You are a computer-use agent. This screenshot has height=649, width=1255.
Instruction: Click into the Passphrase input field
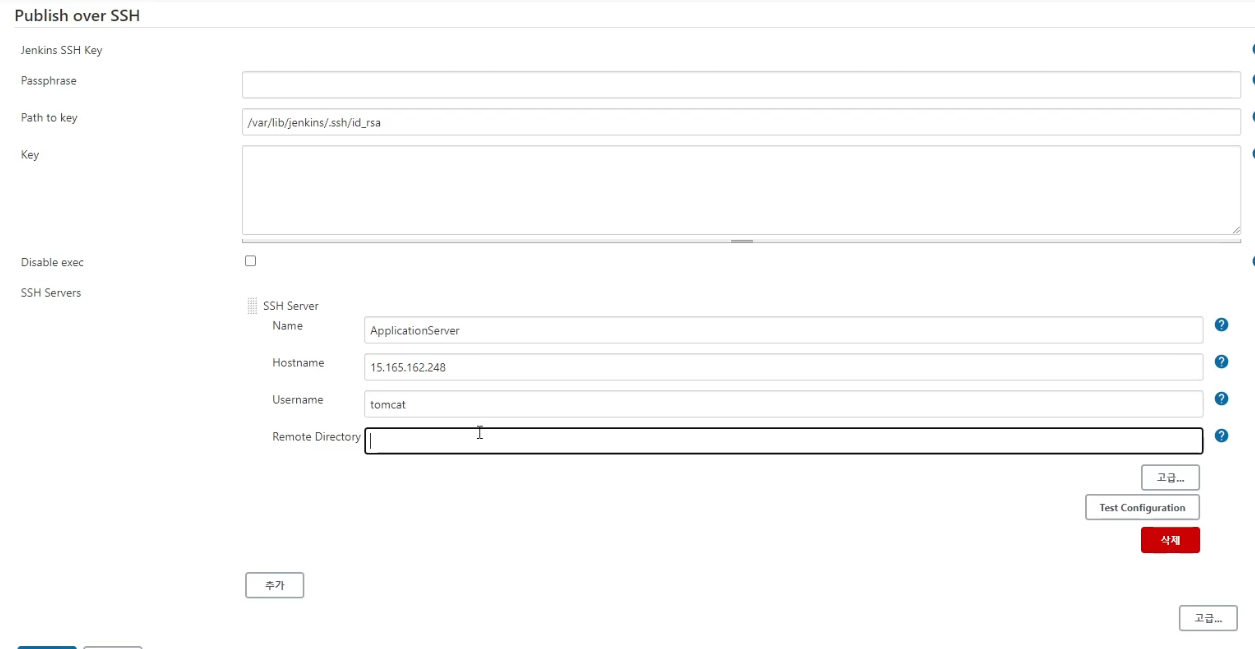click(x=740, y=85)
